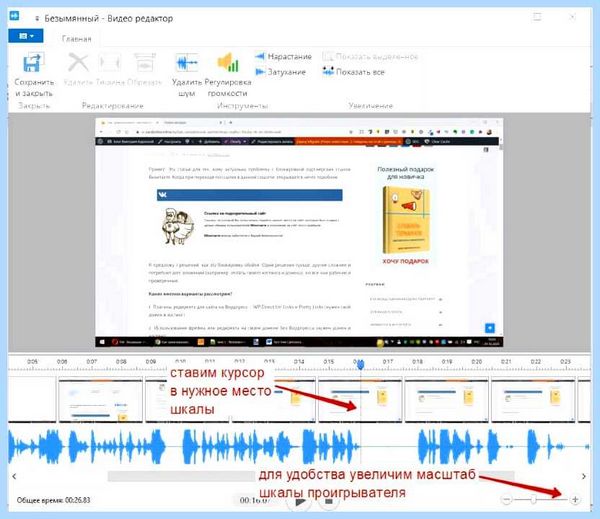Click the horizontal timeline scrollbar thumb
This screenshot has height=519, width=600.
[311, 476]
